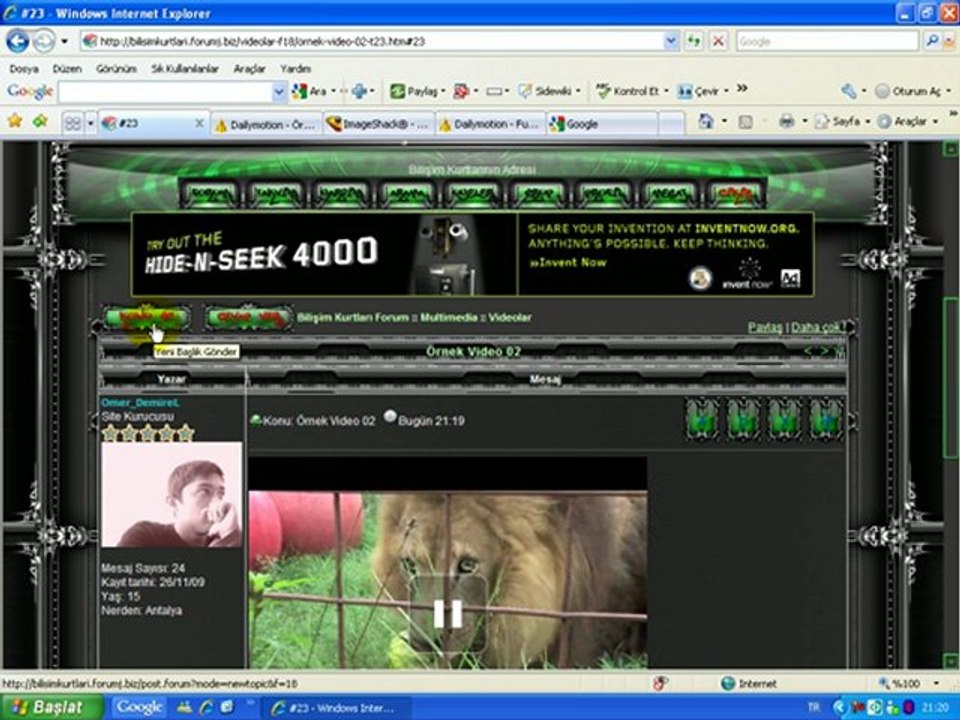Click the Add to Favorites icon
Viewport: 960px width, 720px height.
click(40, 121)
